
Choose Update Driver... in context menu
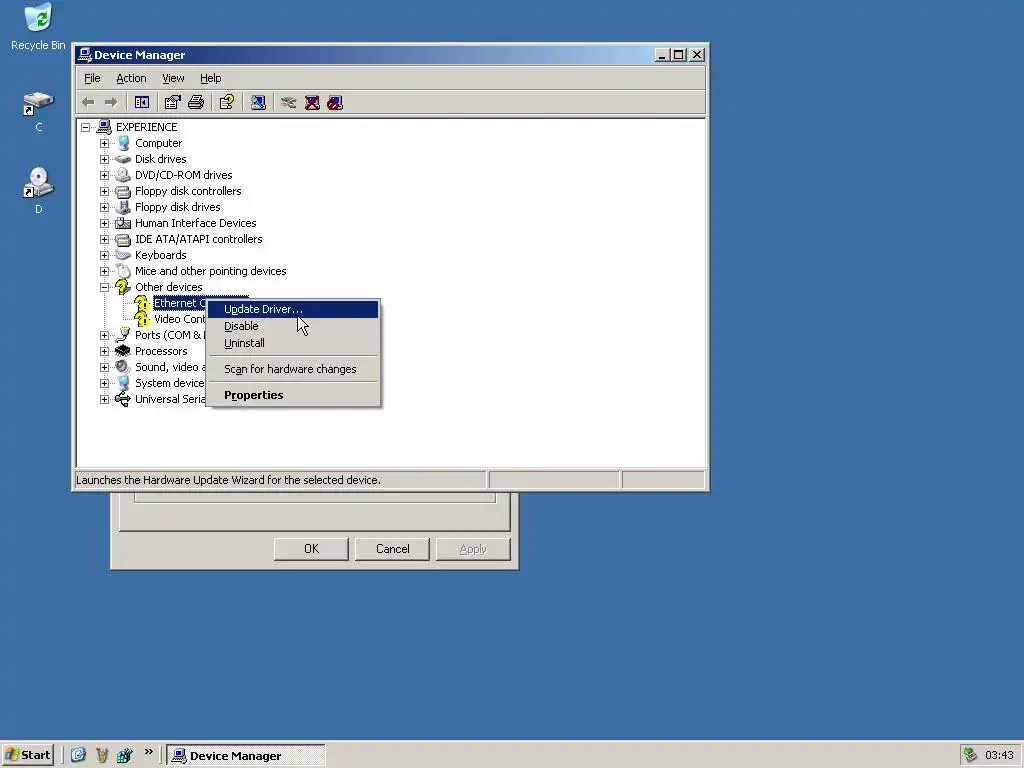point(293,310)
